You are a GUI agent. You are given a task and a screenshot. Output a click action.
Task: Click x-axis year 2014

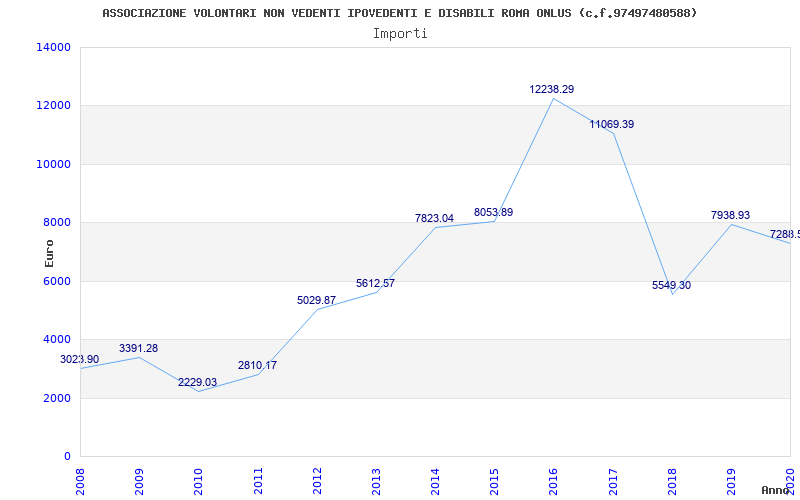pyautogui.click(x=436, y=481)
